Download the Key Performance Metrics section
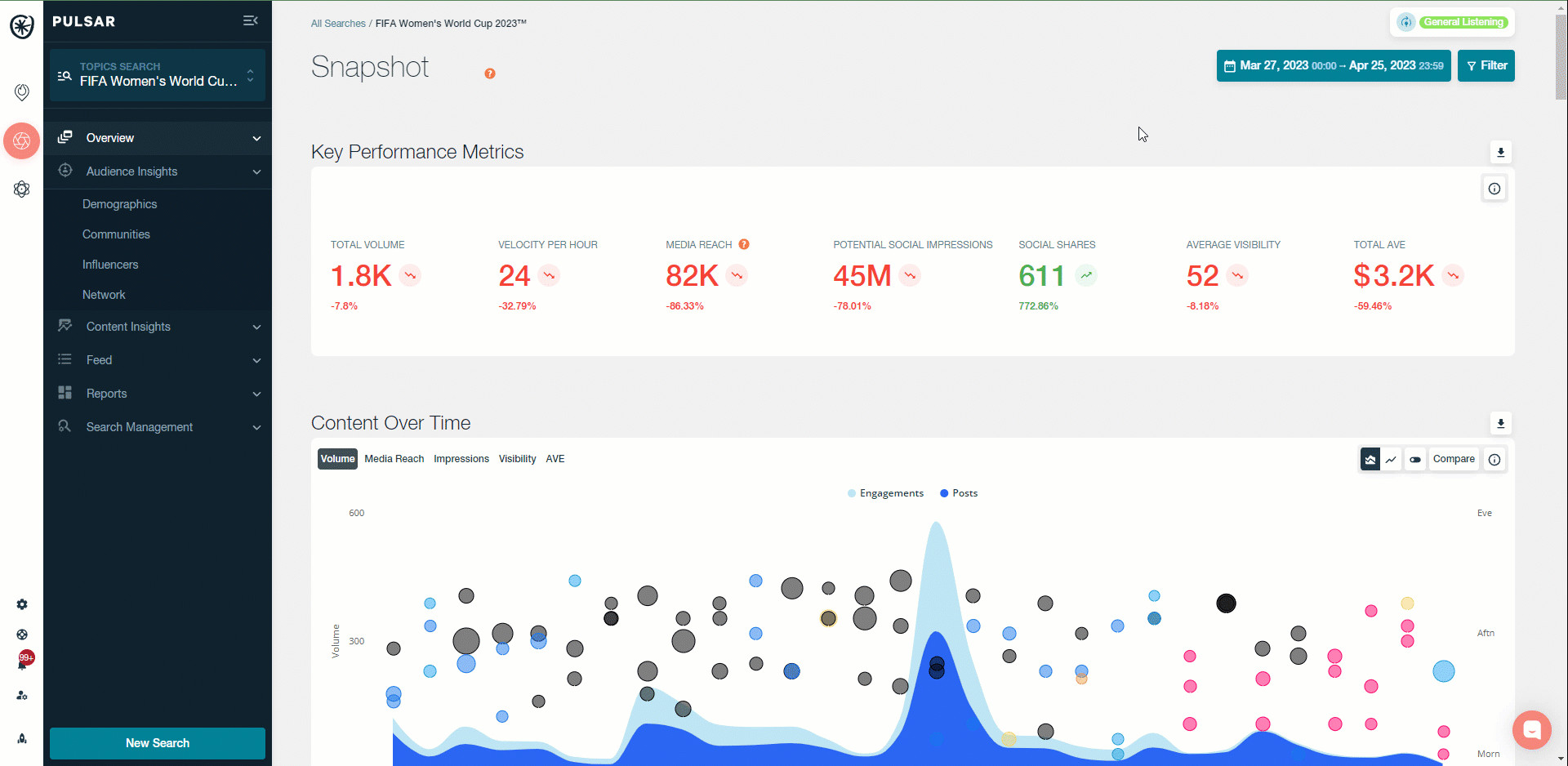 1500,153
